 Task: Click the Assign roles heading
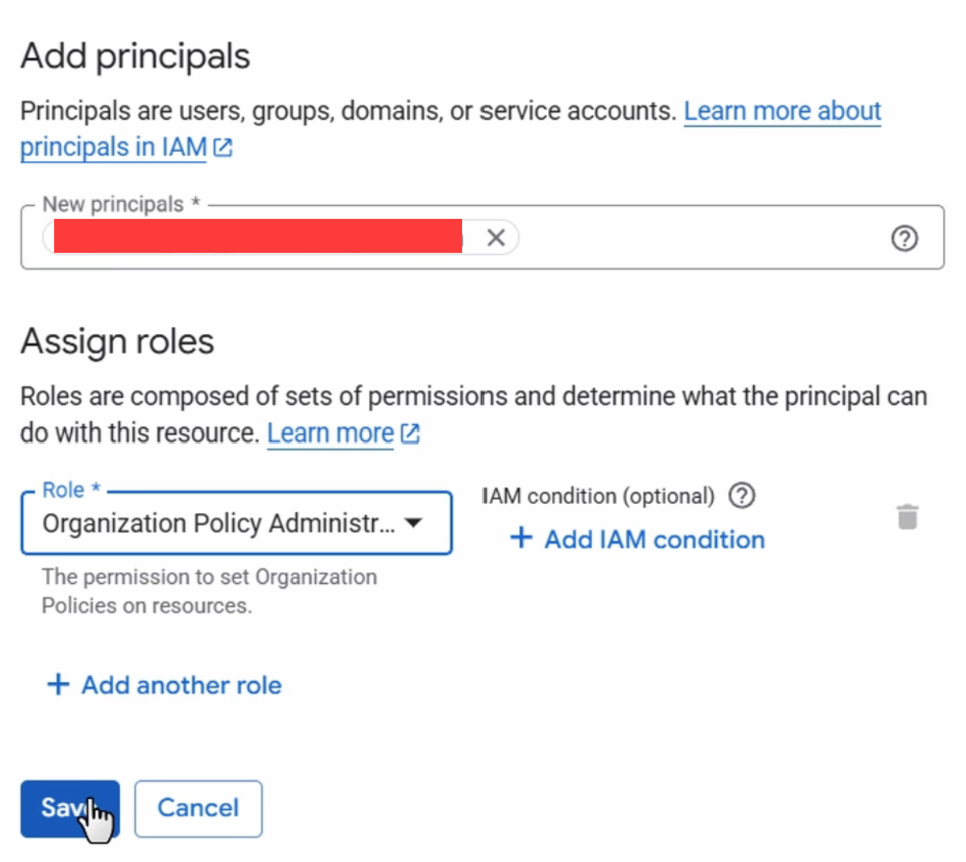pos(117,342)
